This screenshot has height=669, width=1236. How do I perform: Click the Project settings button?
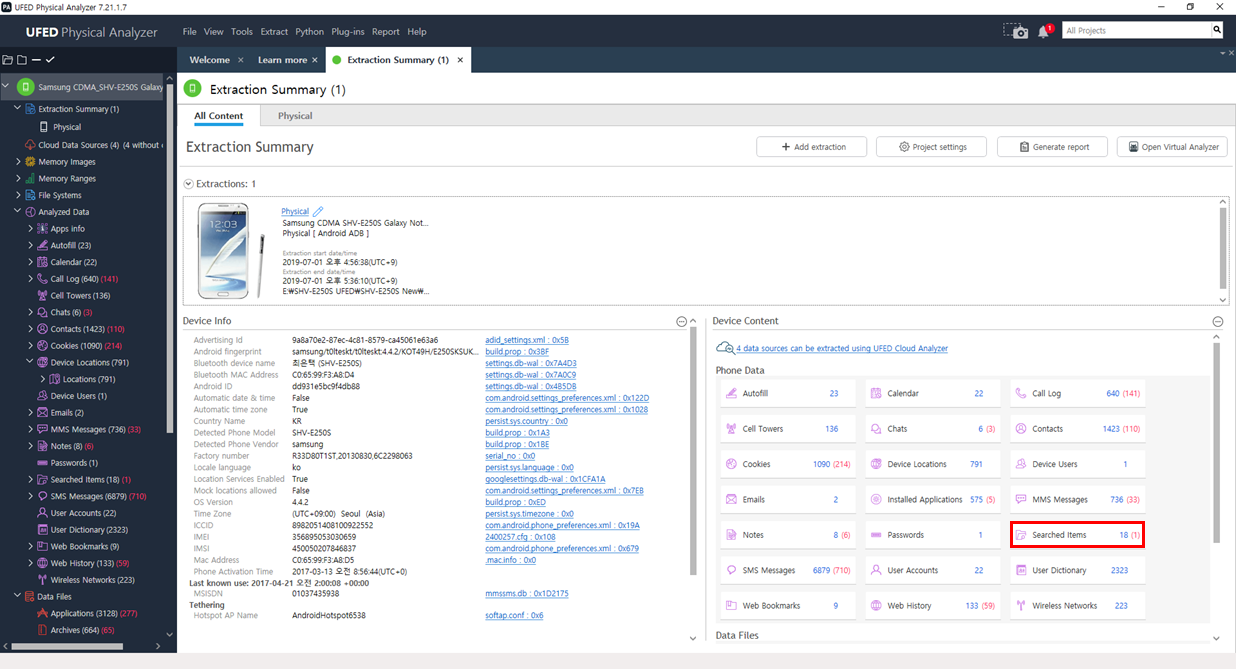coord(932,147)
